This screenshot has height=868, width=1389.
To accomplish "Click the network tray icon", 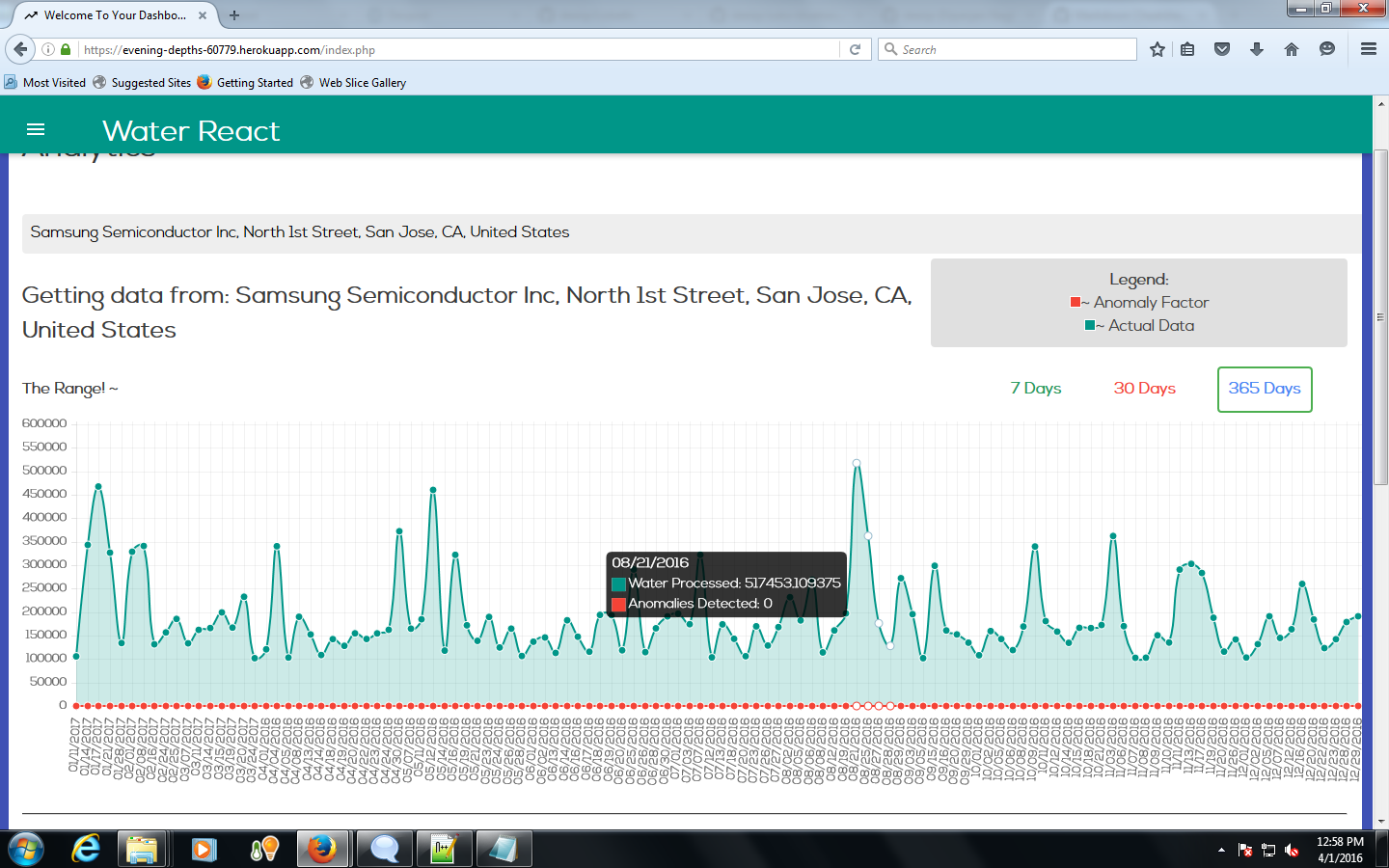I will pos(1268,851).
